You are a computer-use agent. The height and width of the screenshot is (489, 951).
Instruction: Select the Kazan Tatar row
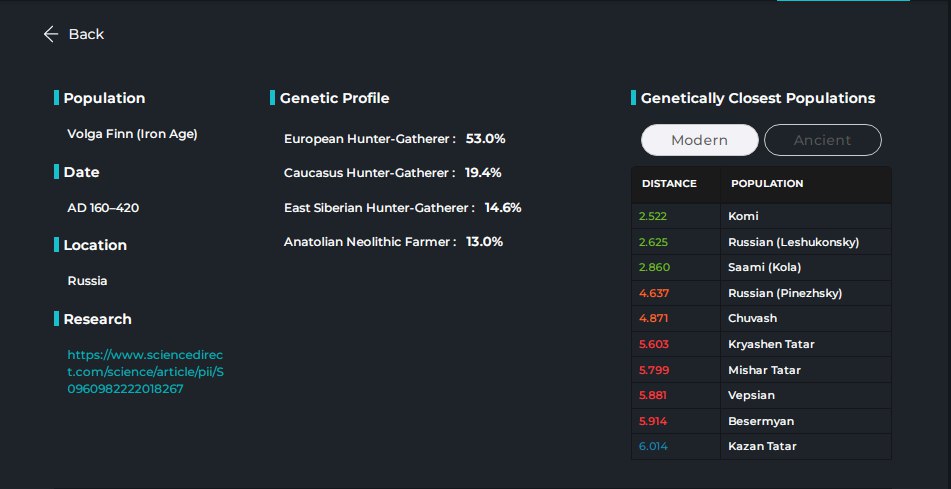761,447
